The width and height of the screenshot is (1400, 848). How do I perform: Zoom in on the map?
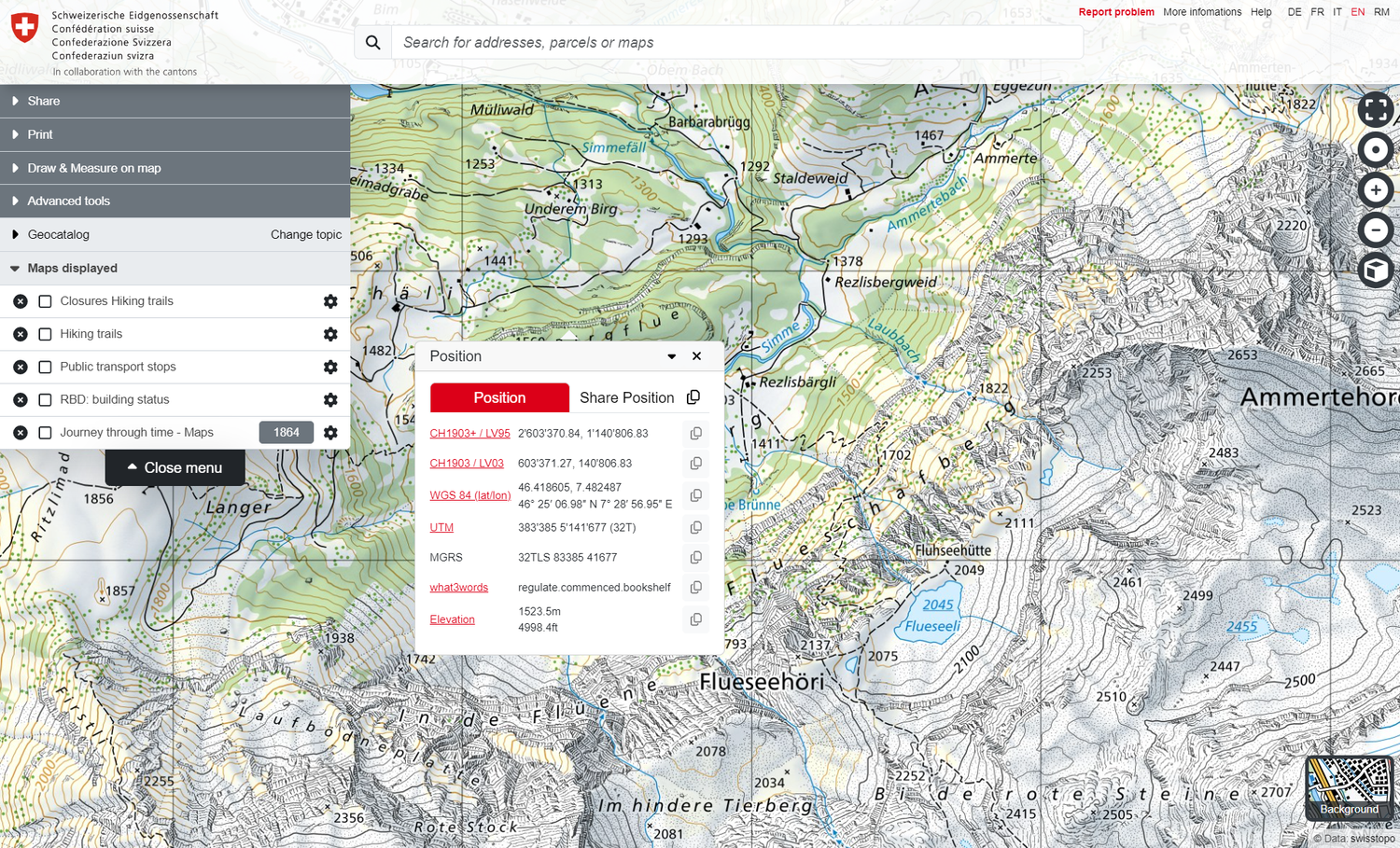(1375, 189)
